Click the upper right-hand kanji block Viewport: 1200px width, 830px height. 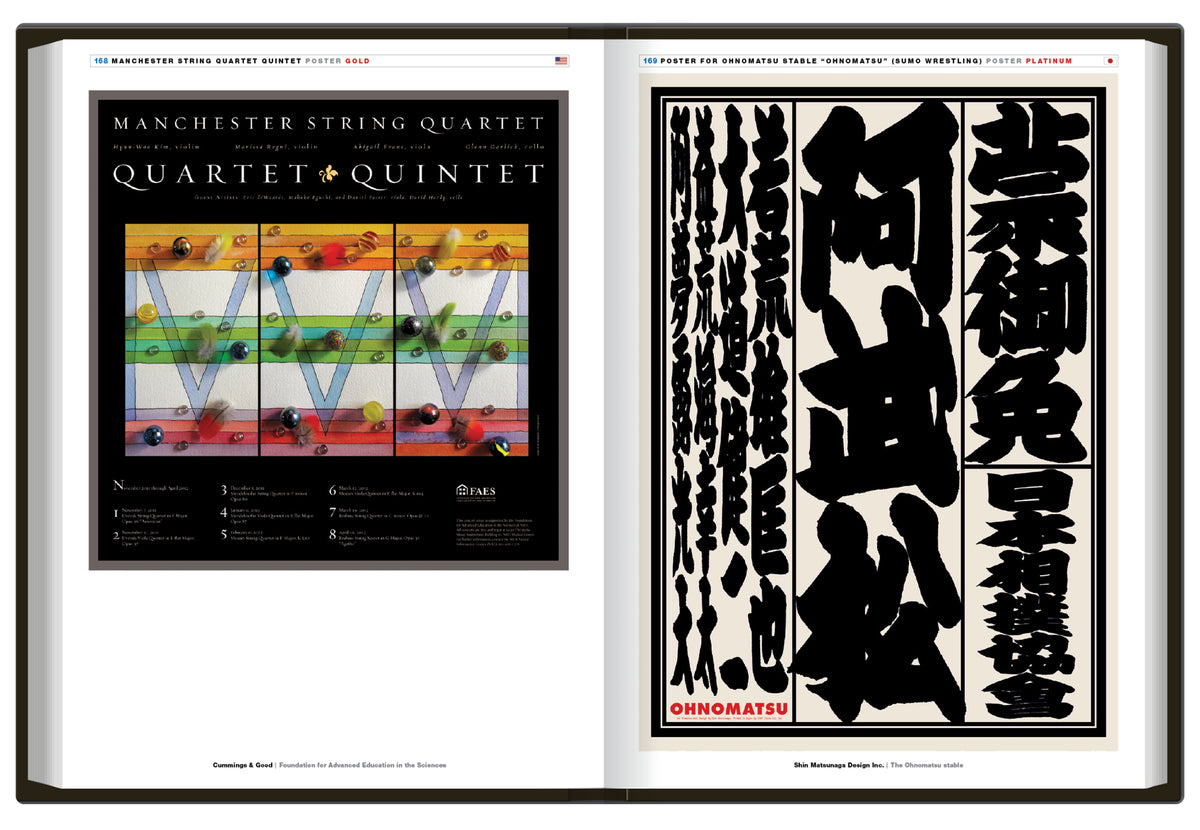(1028, 283)
